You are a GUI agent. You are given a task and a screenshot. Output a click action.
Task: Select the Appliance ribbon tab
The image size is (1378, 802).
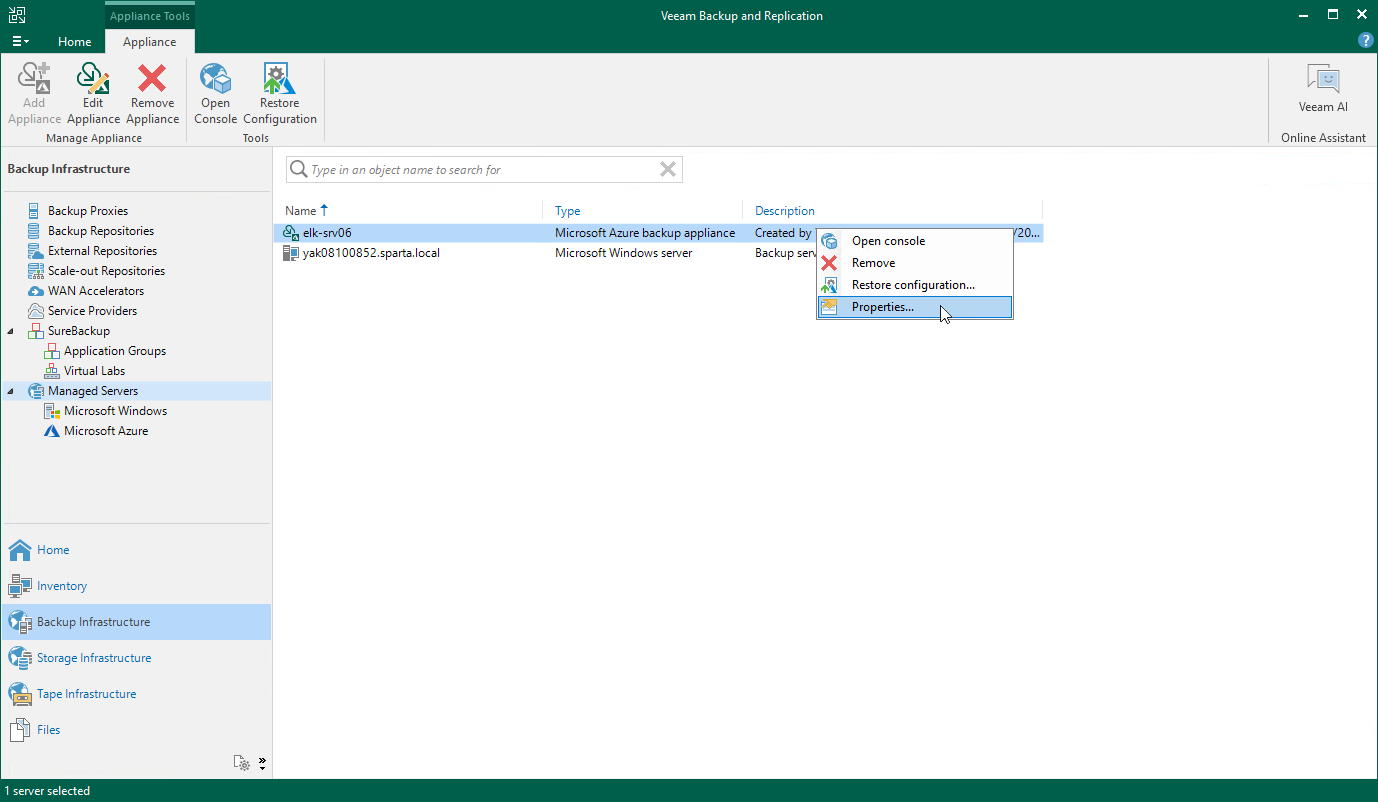point(150,42)
